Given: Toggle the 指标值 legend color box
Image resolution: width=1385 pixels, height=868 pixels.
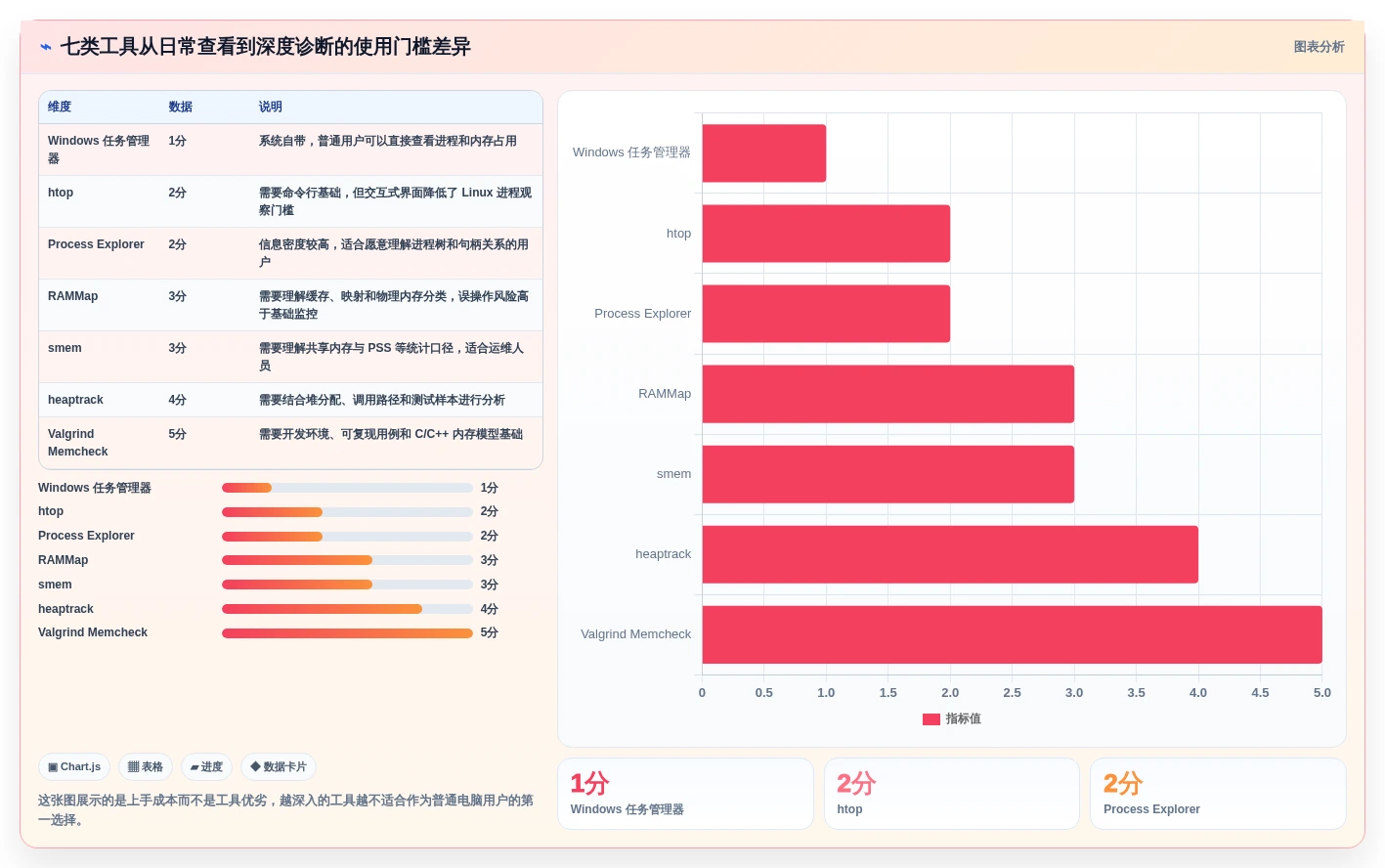Looking at the screenshot, I should [931, 719].
